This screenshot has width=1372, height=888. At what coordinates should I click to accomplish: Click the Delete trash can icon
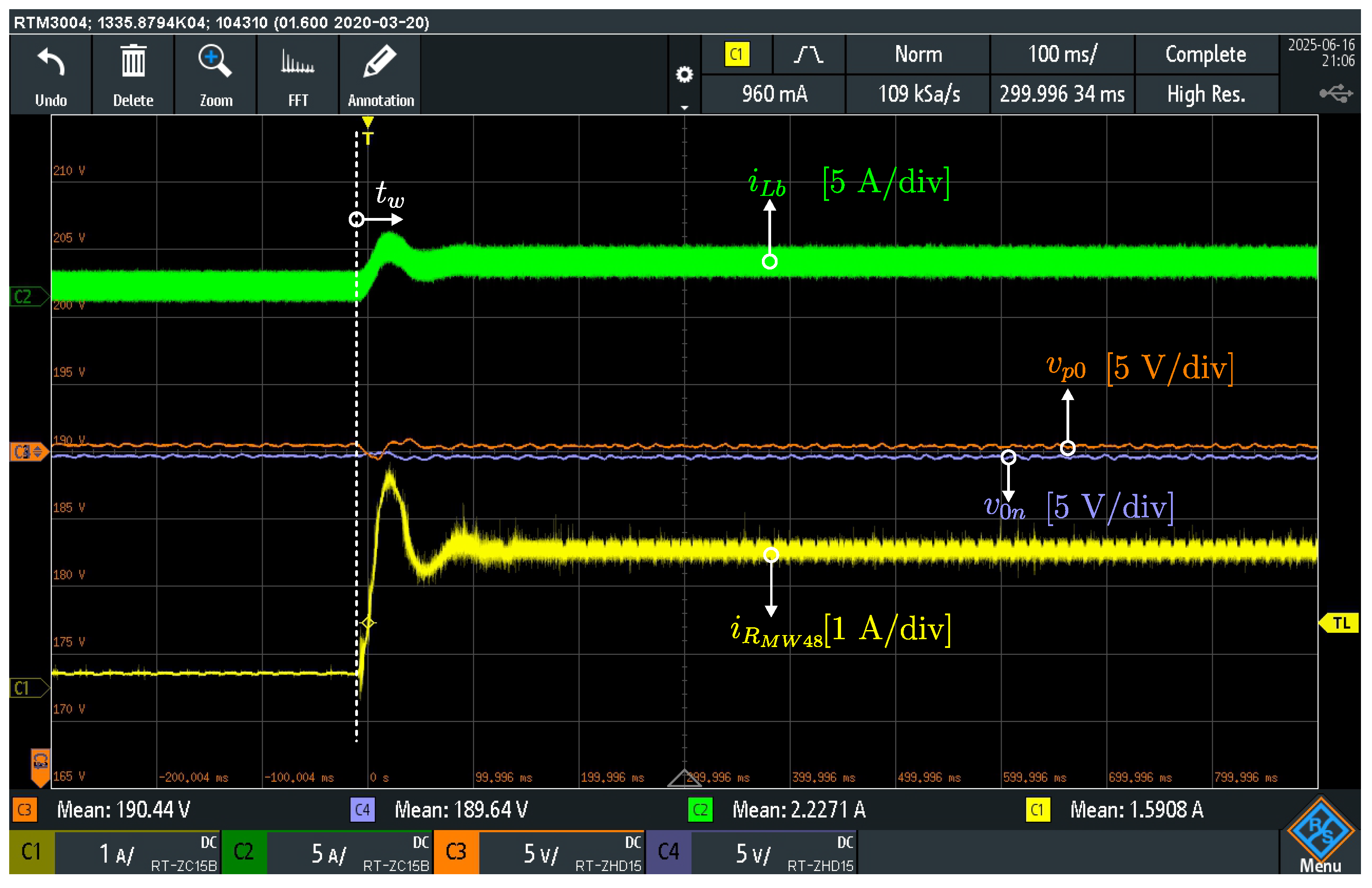pos(133,62)
